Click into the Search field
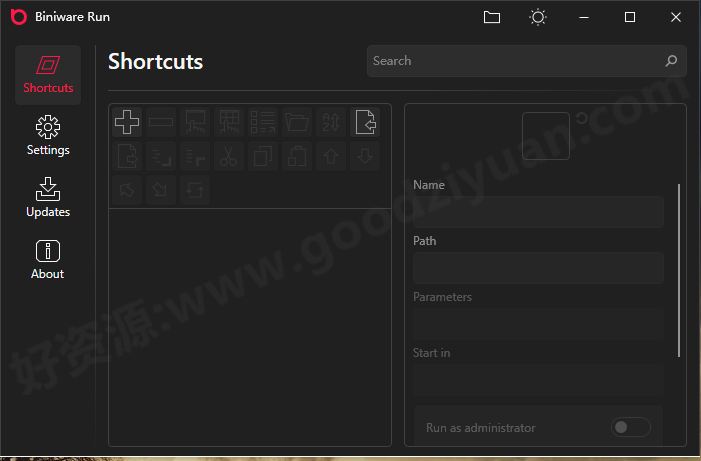Image resolution: width=701 pixels, height=461 pixels. 527,61
